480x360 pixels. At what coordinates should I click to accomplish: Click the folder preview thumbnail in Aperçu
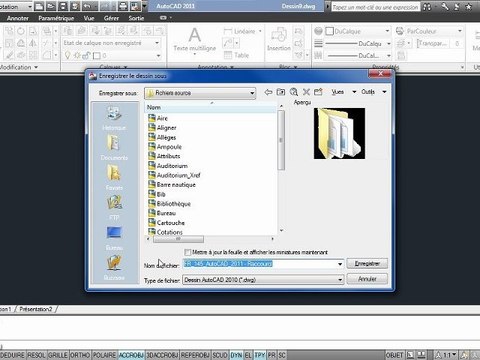pos(339,133)
